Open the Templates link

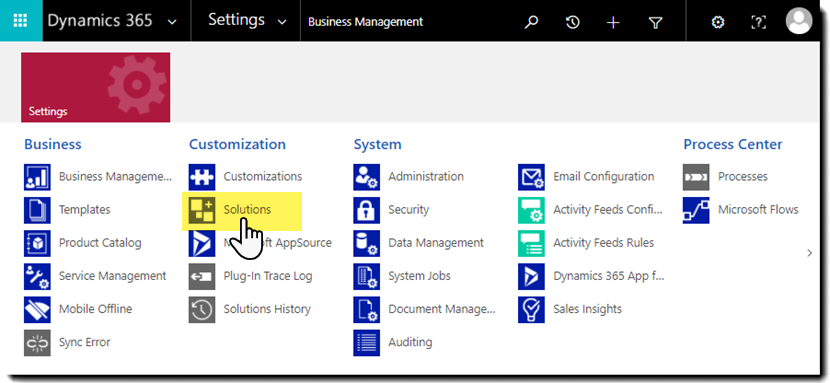pos(85,209)
